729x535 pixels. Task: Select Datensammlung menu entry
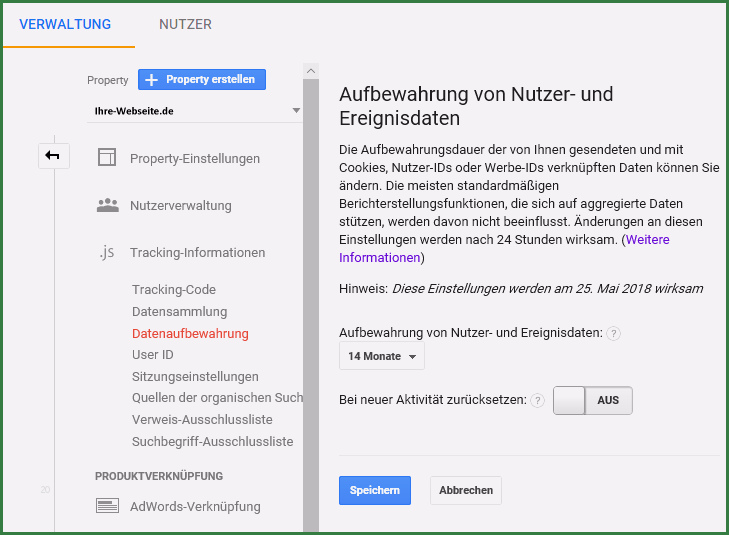click(x=180, y=312)
